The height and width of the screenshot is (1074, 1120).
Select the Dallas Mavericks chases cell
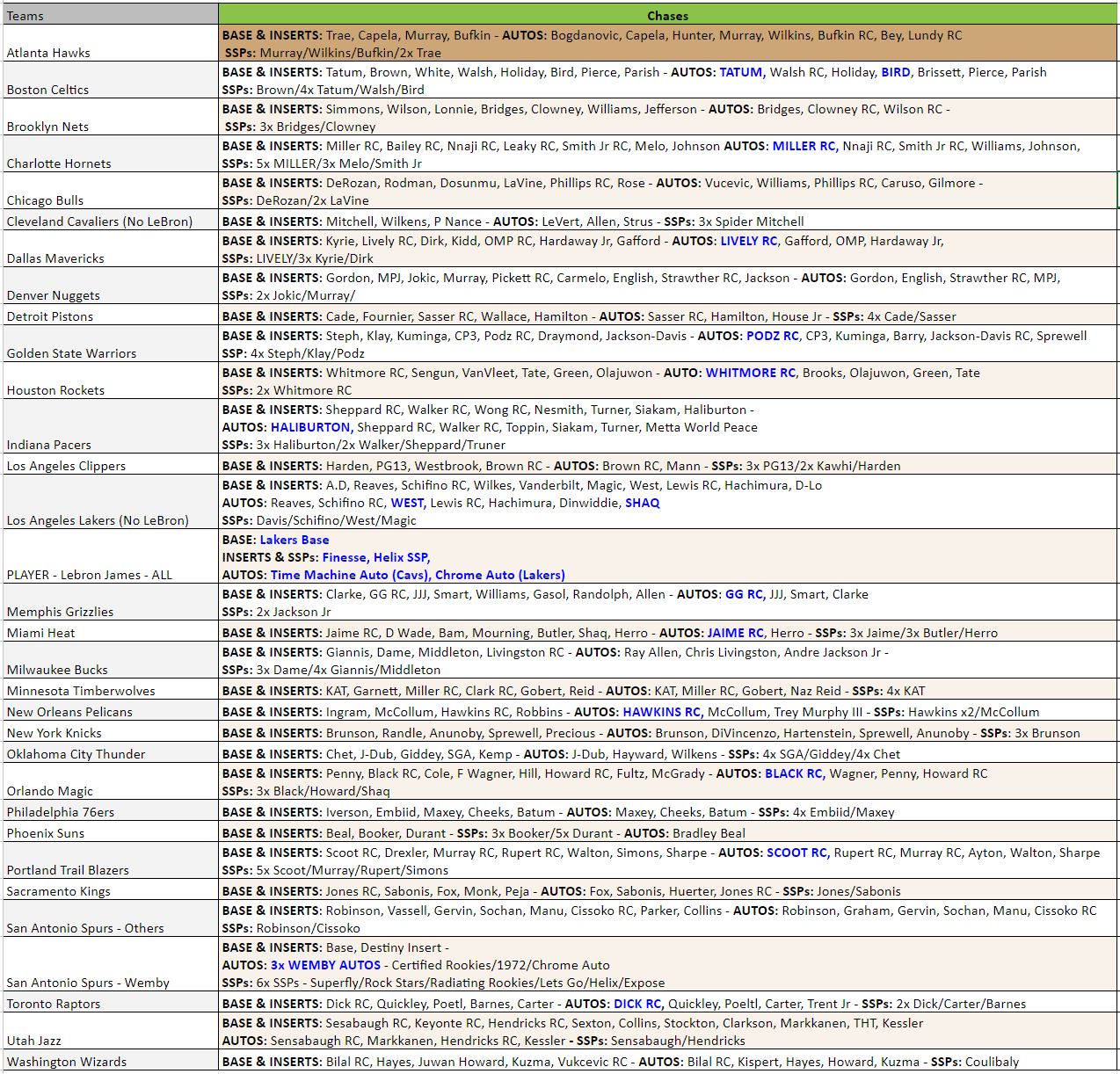[667, 250]
